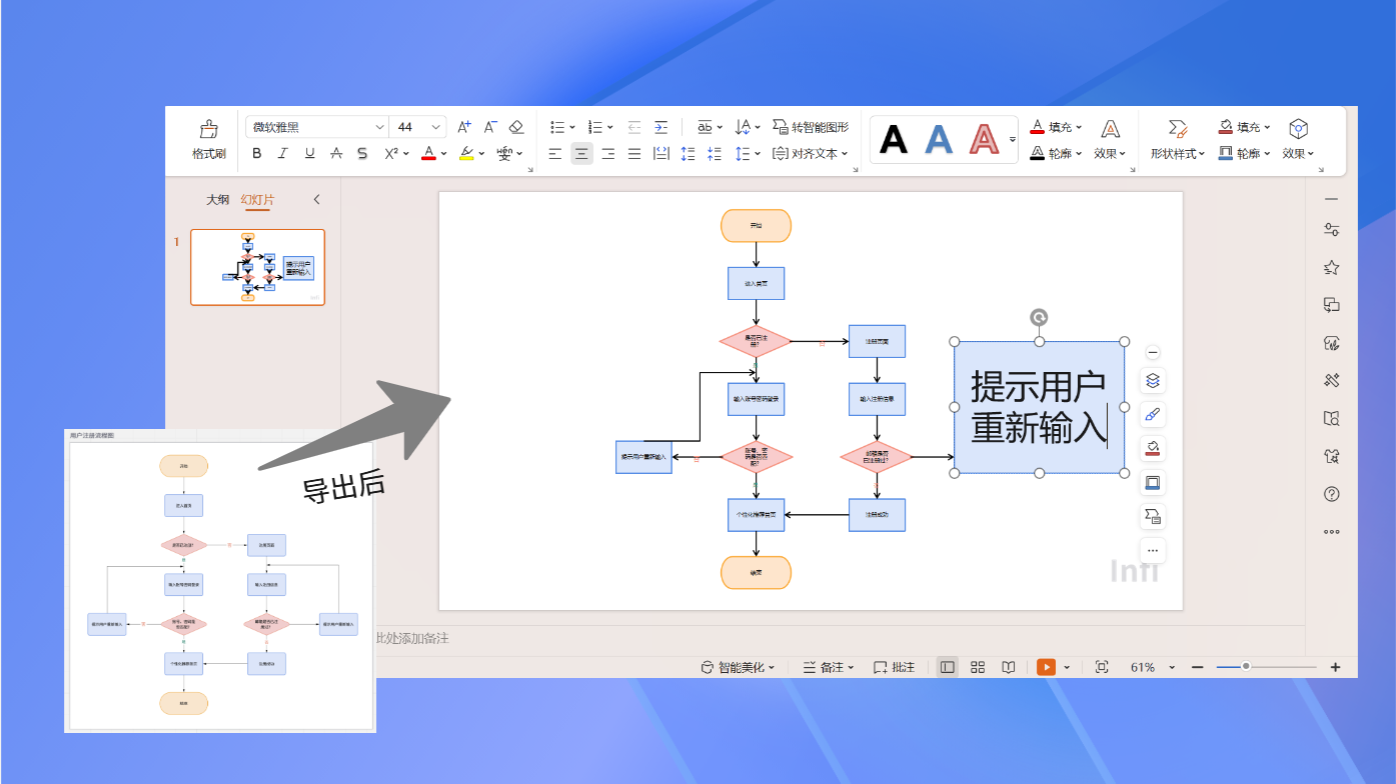Start slideshow with orange play button
Viewport: 1396px width, 784px height.
pos(1046,667)
